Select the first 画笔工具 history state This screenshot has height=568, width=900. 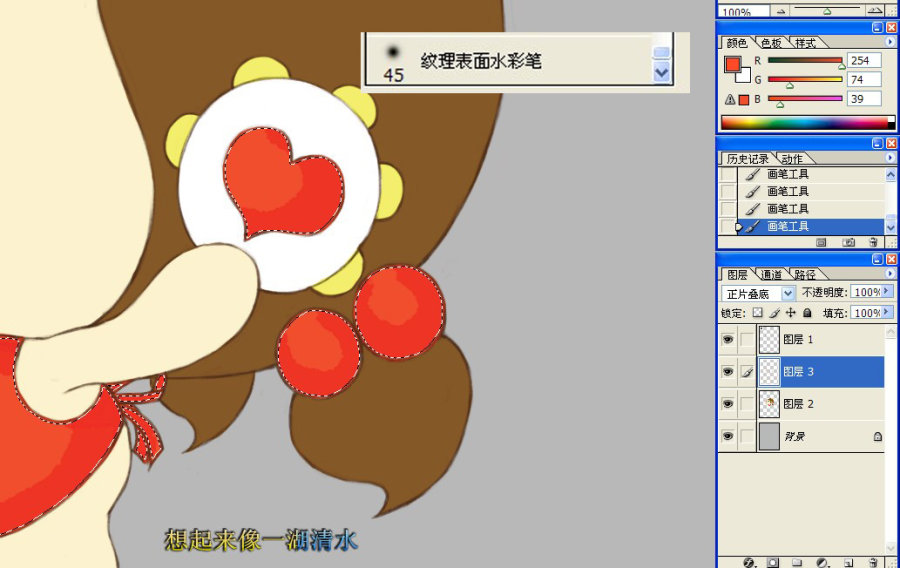click(810, 174)
